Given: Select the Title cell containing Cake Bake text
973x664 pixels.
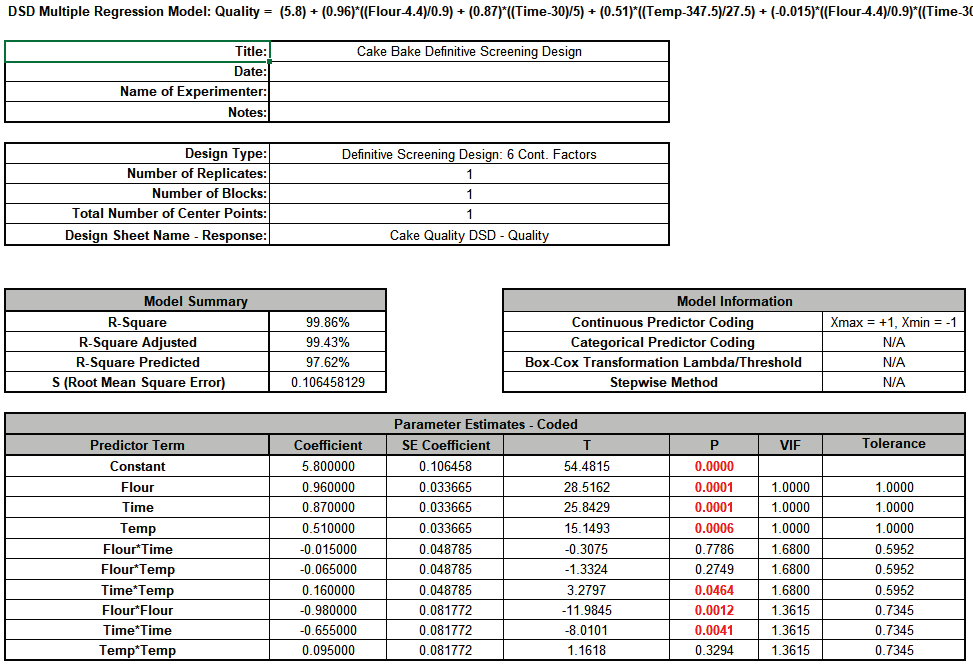Looking at the screenshot, I should pyautogui.click(x=470, y=51).
